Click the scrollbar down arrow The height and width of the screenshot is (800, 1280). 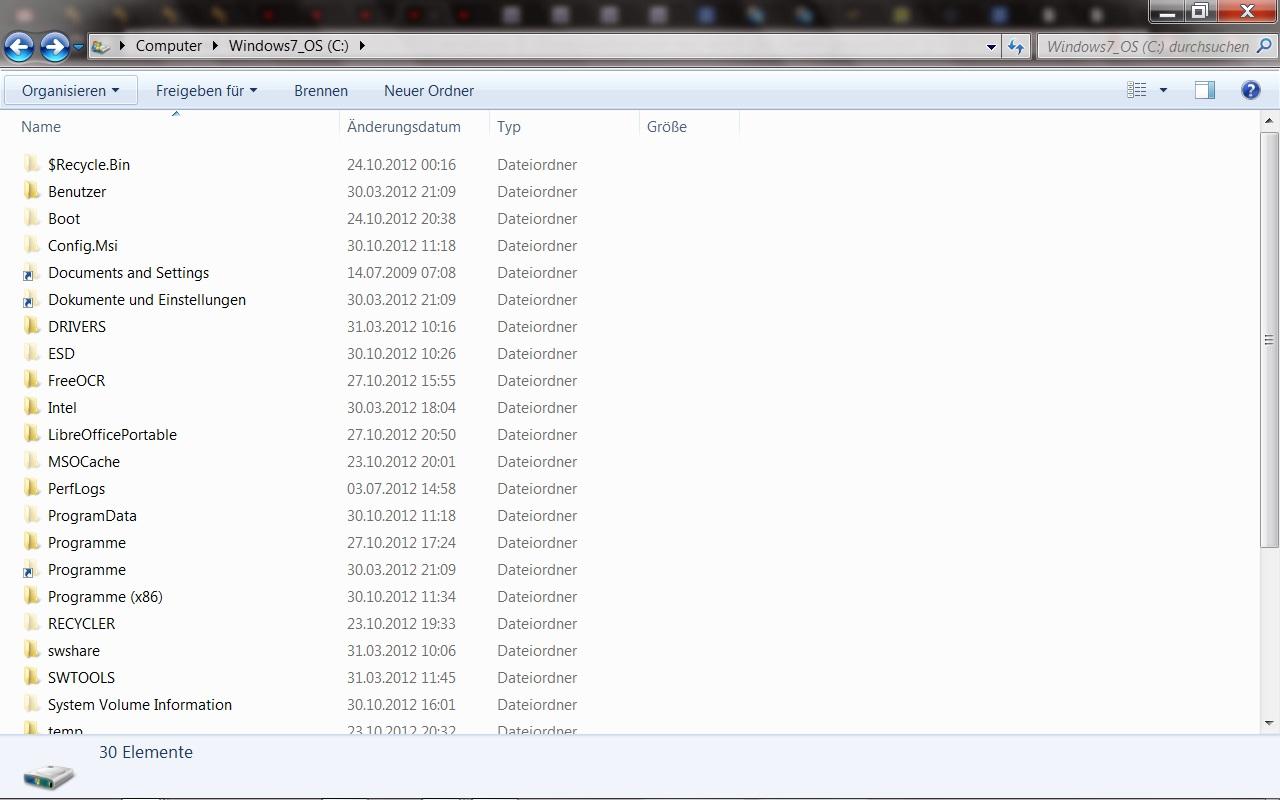coord(1269,723)
